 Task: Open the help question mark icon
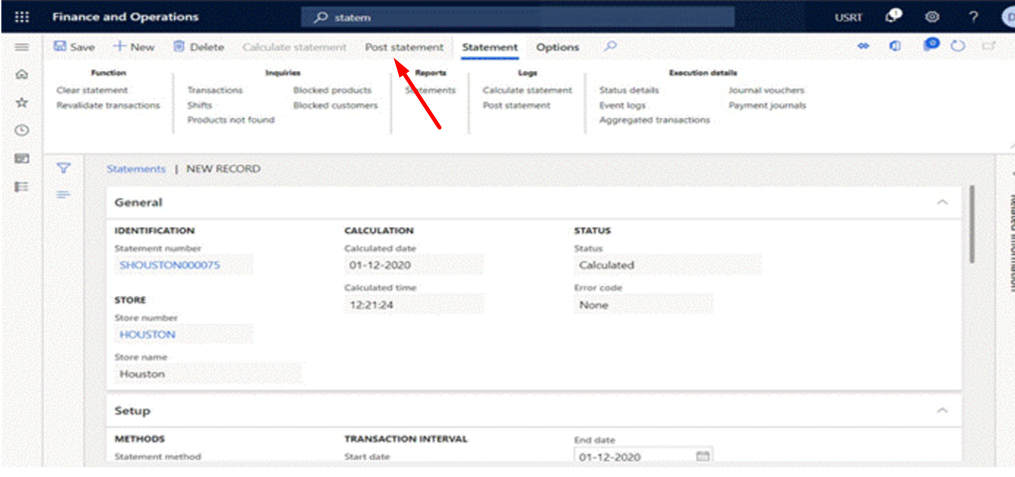973,17
